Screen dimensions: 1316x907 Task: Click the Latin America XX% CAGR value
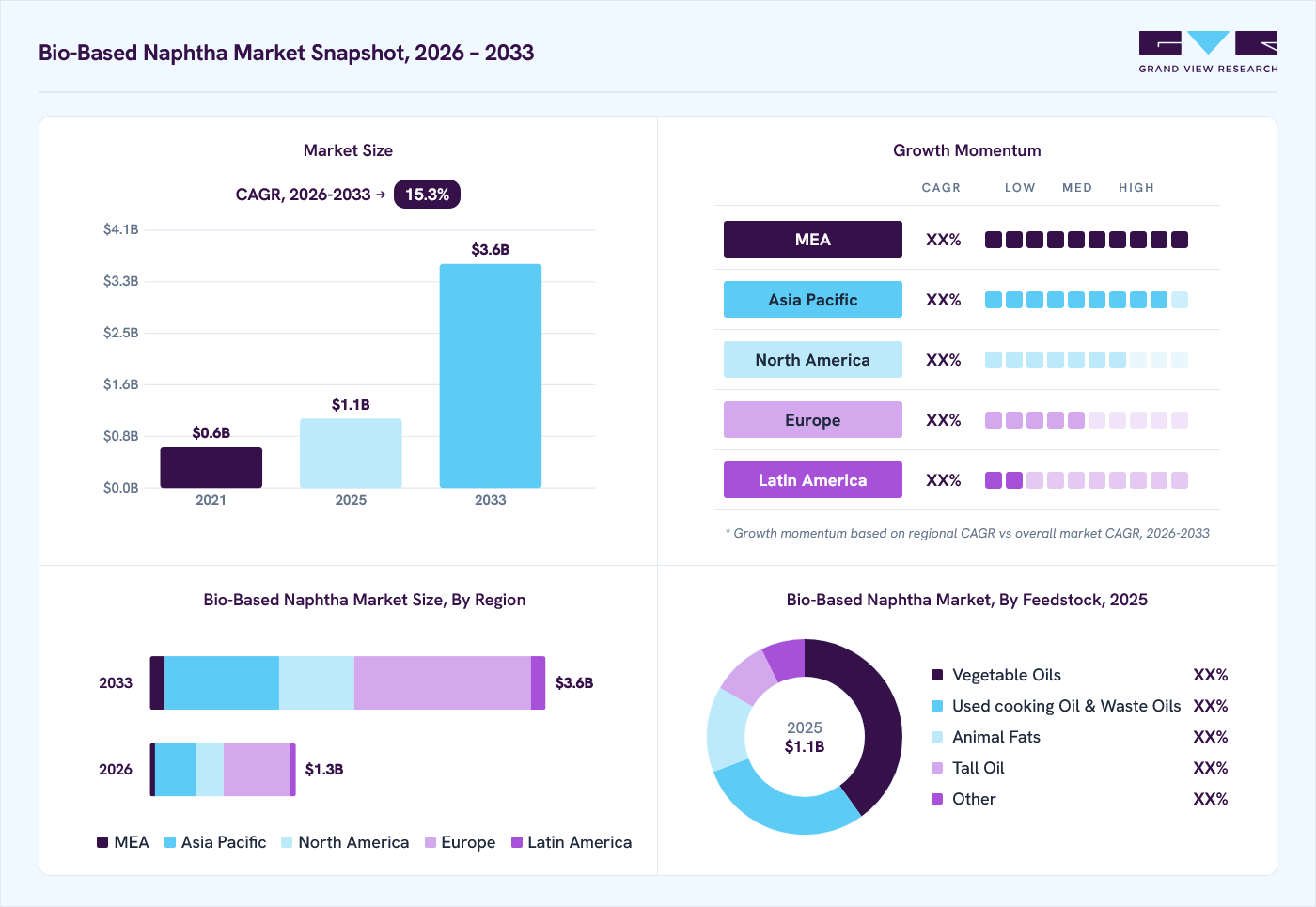pyautogui.click(x=944, y=480)
